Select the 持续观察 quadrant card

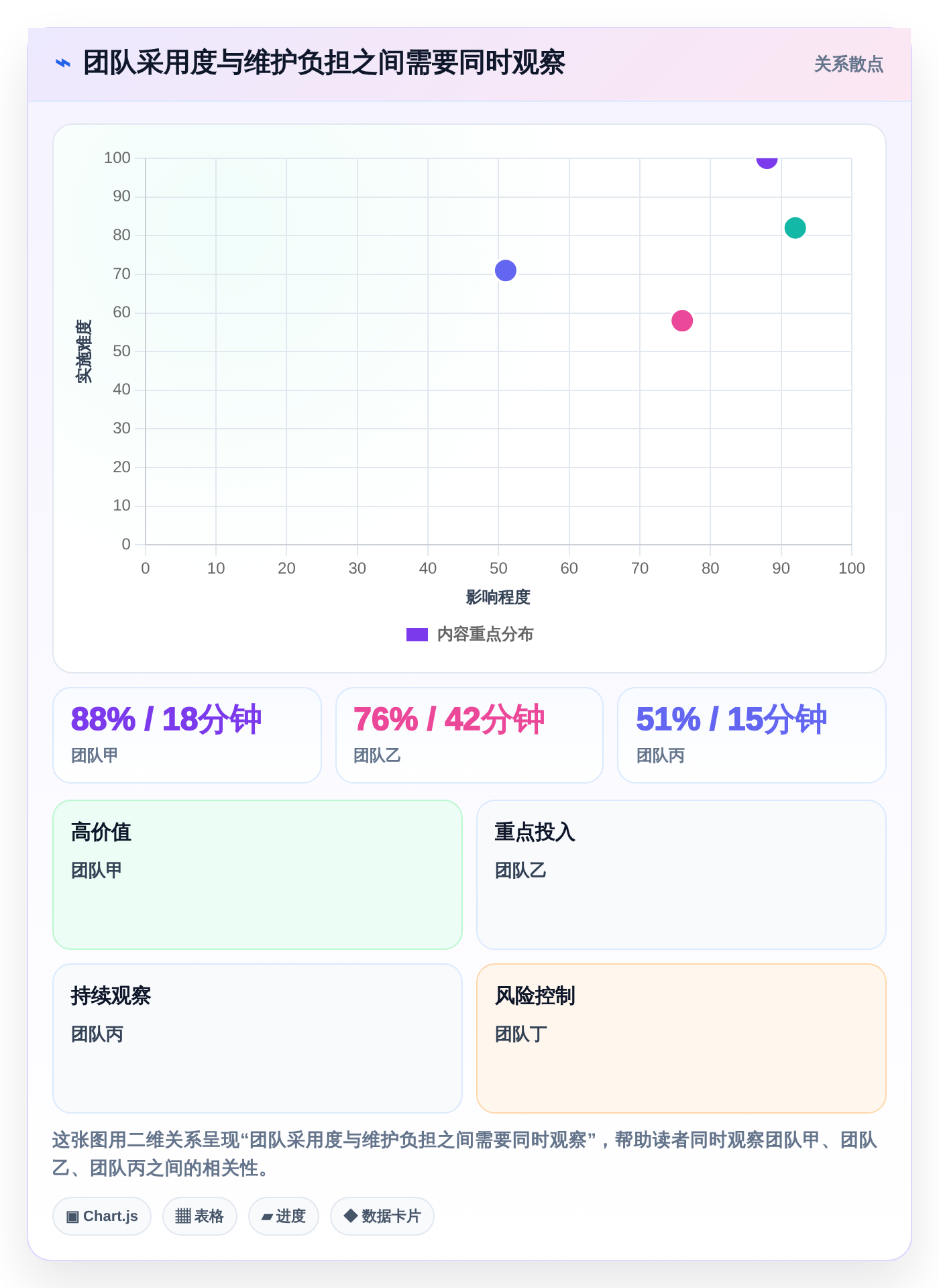258,1038
